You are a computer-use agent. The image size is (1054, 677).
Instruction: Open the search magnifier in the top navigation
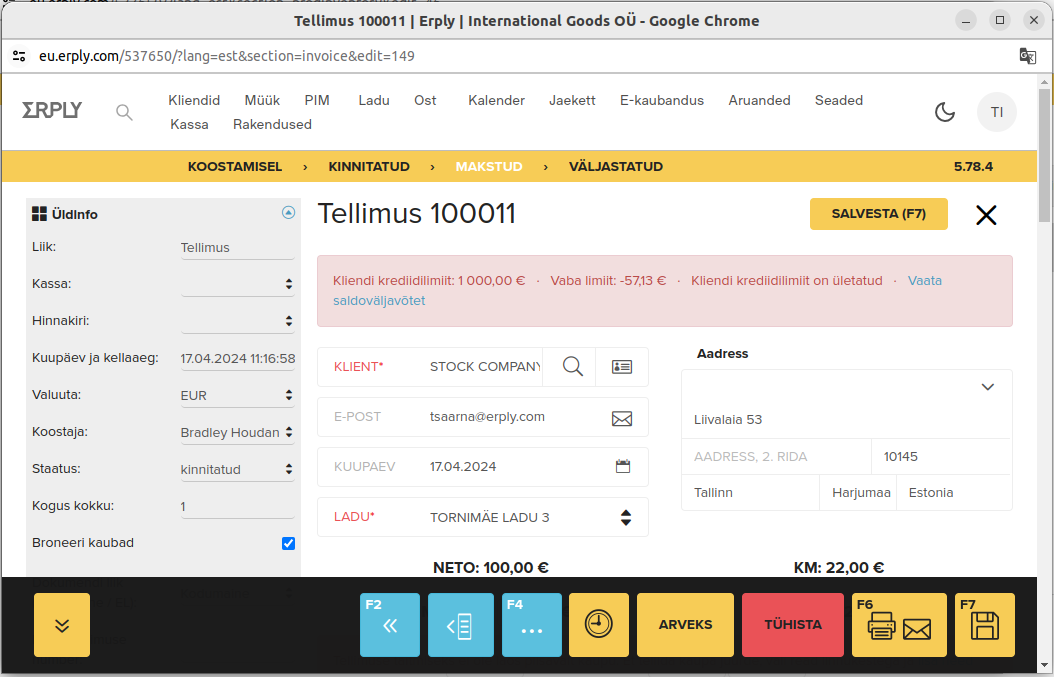click(x=124, y=112)
